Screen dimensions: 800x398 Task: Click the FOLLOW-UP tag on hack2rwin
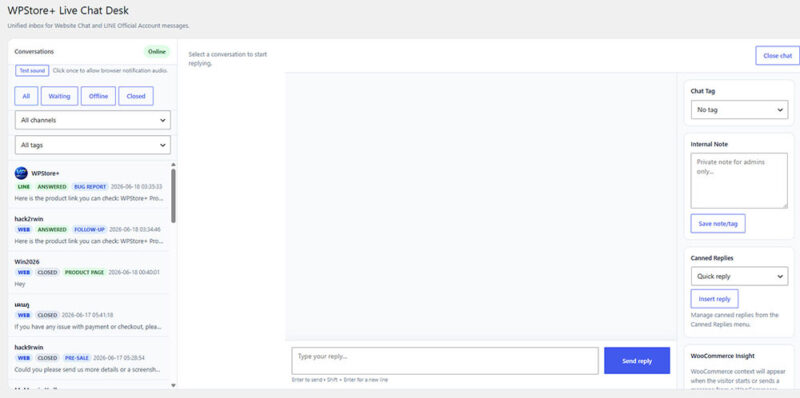pos(89,230)
